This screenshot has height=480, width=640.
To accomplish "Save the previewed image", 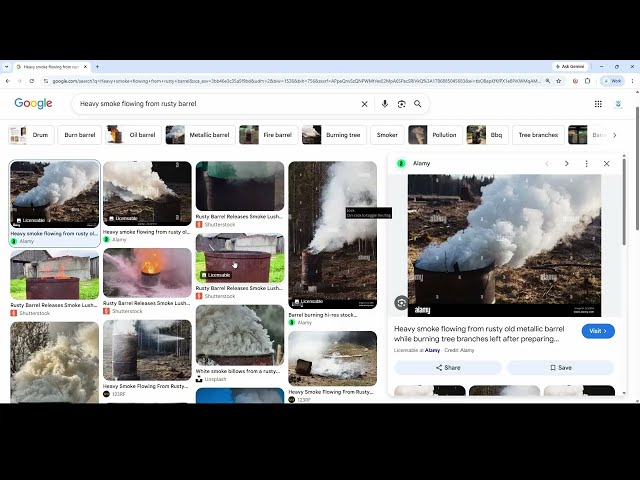I will (x=560, y=368).
